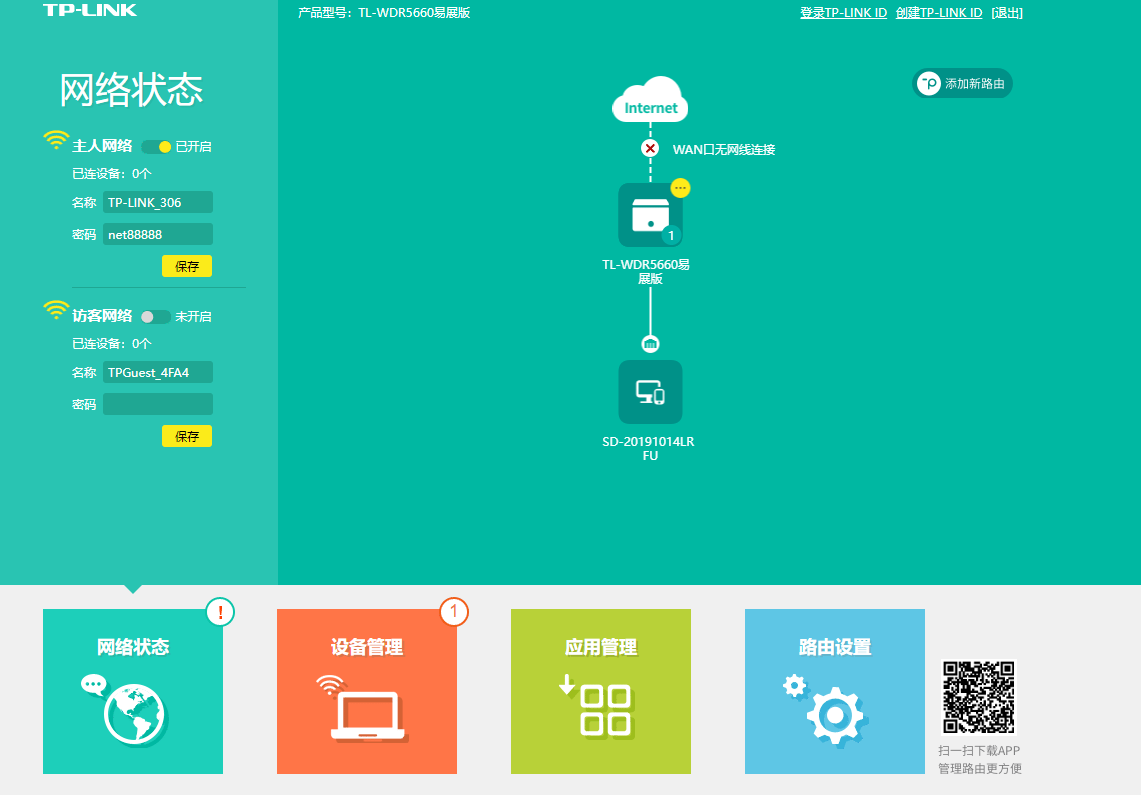
Task: Click the guest network password field
Action: coord(158,404)
